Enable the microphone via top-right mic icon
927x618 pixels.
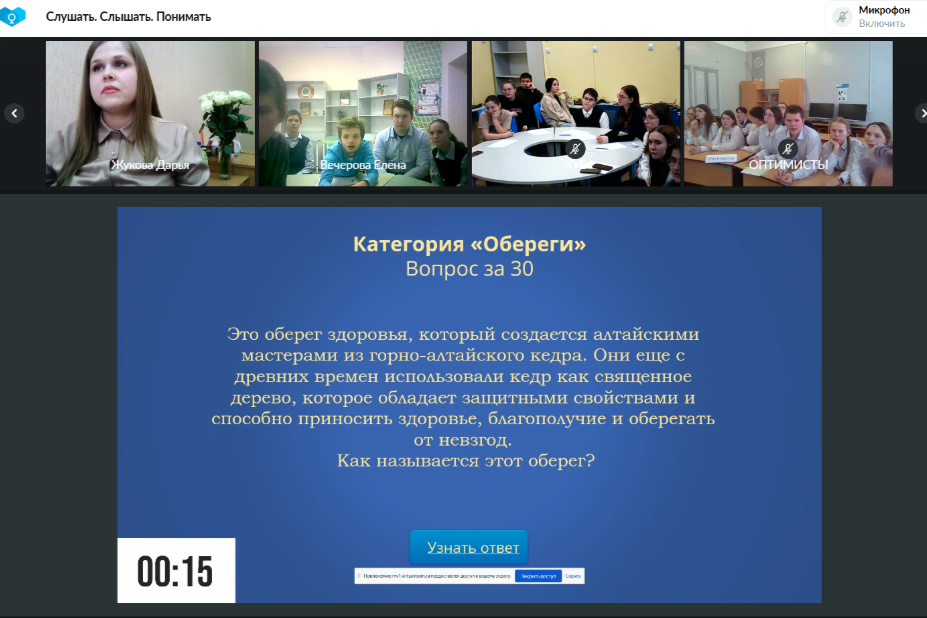(x=842, y=17)
